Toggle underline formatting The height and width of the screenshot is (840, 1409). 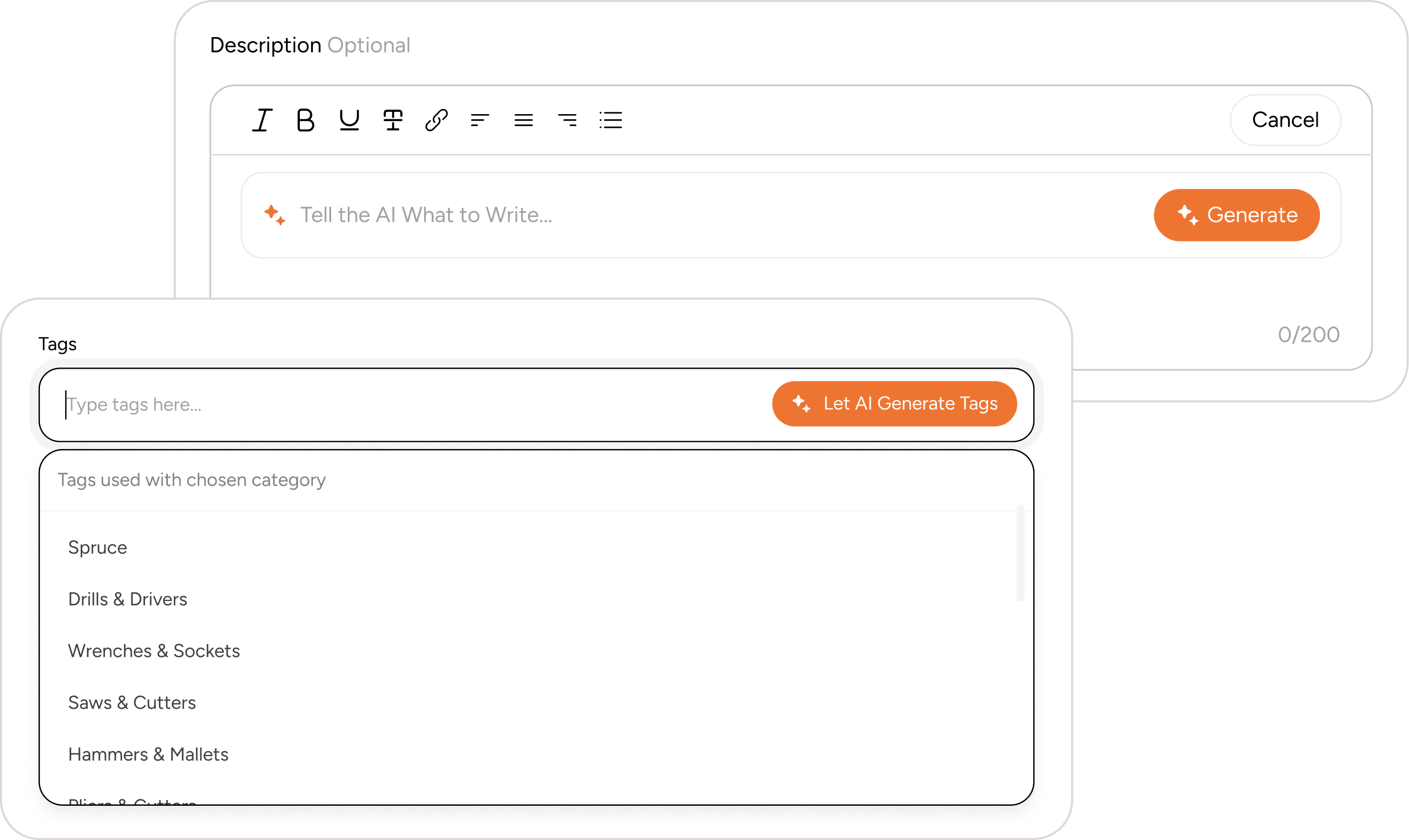click(x=350, y=120)
